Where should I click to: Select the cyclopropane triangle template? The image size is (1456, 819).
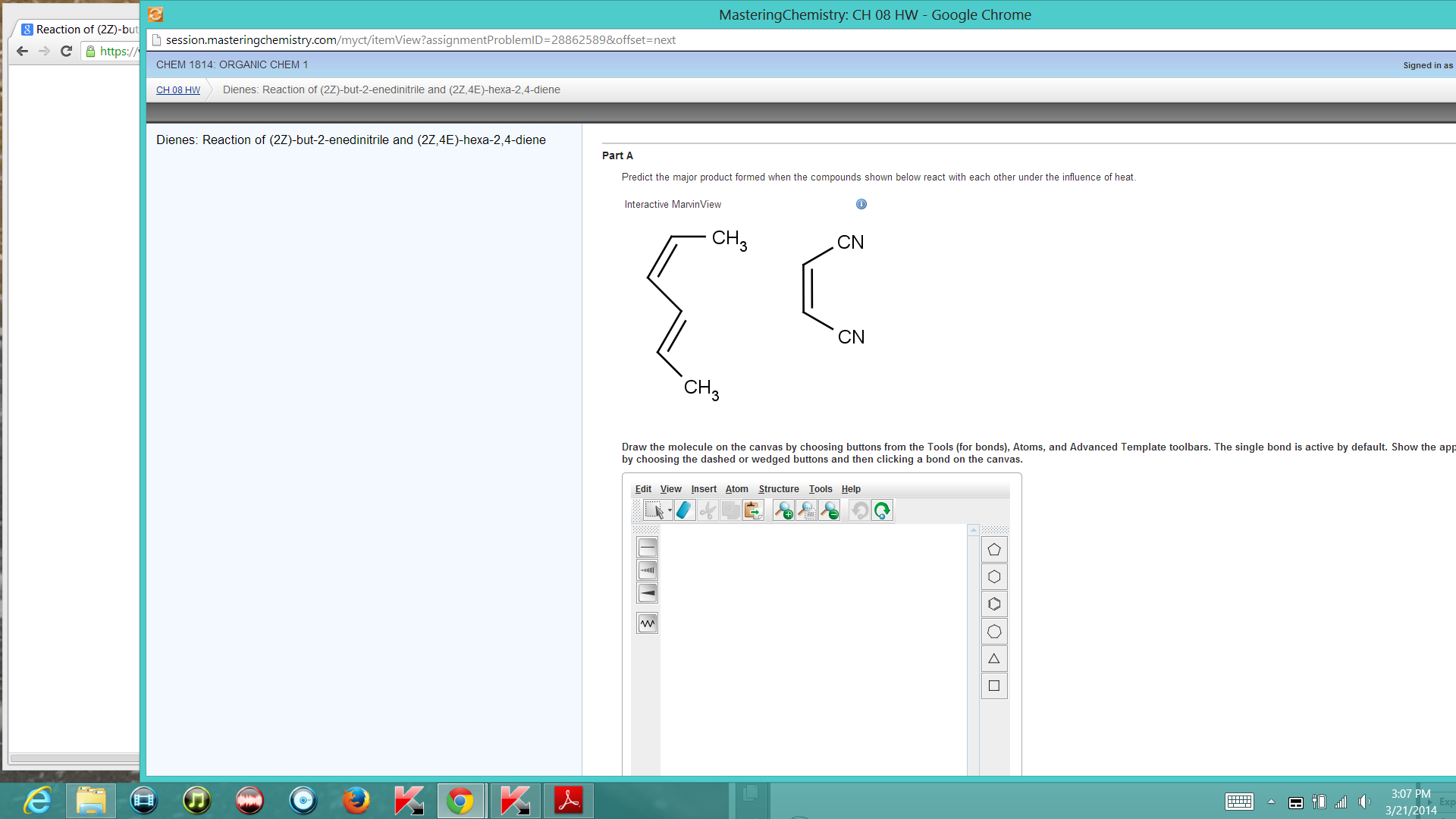(x=994, y=658)
